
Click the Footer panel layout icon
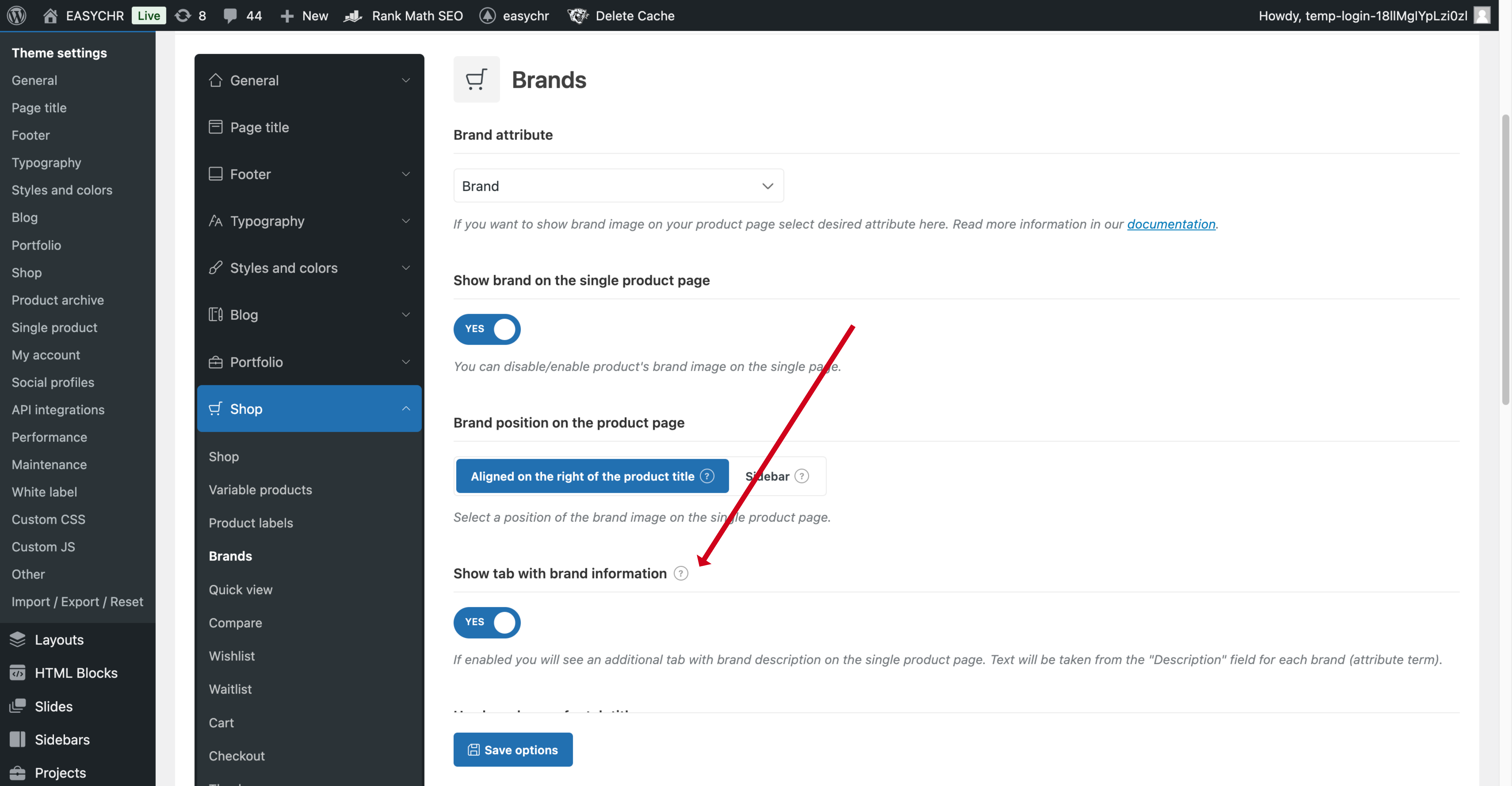coord(215,174)
